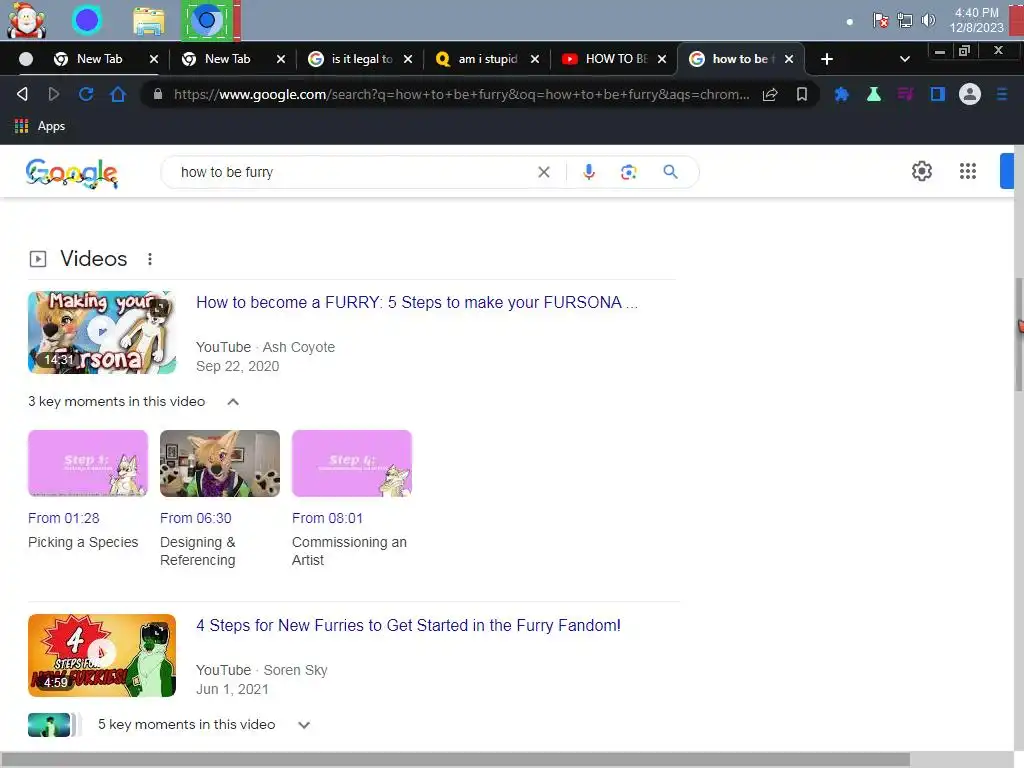Click the padlock site info icon
Screen dimensions: 1024x768
point(157,94)
